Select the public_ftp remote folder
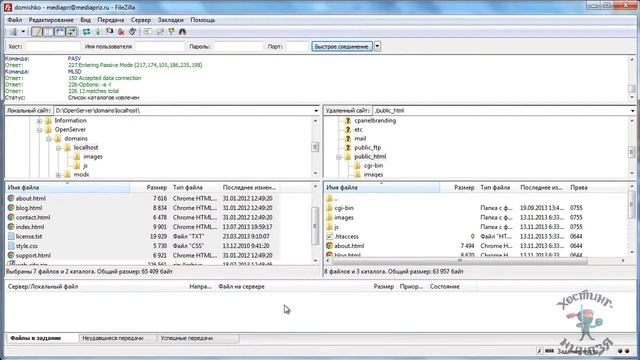 [367, 148]
